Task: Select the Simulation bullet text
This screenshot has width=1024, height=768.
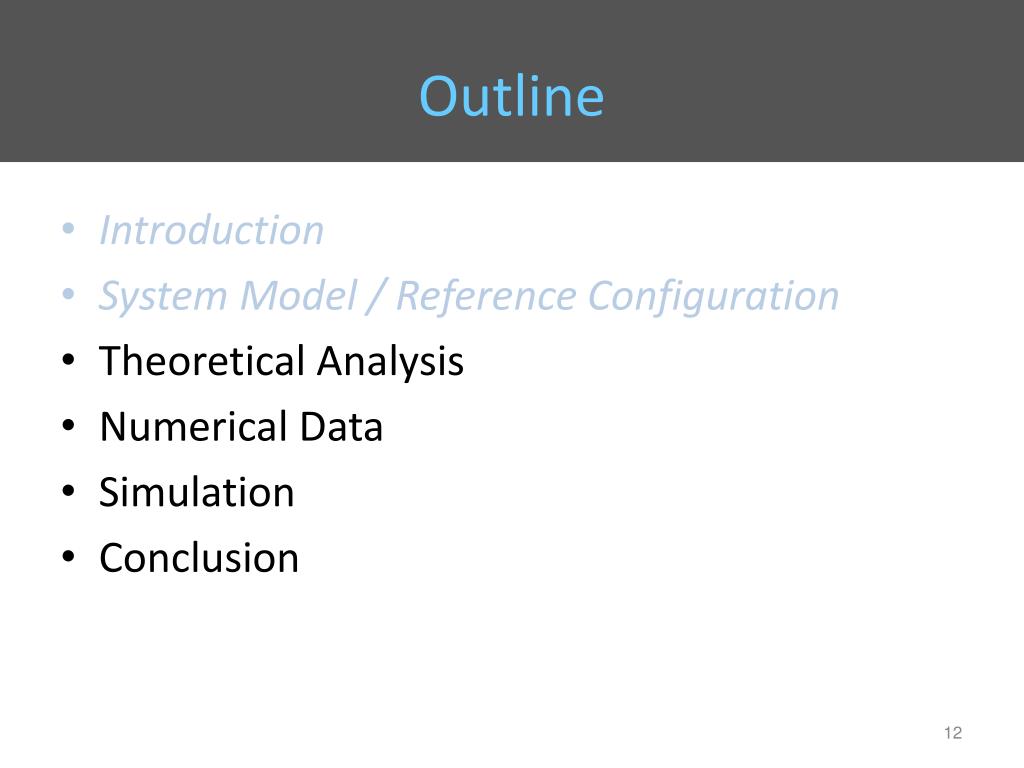Action: click(x=197, y=492)
